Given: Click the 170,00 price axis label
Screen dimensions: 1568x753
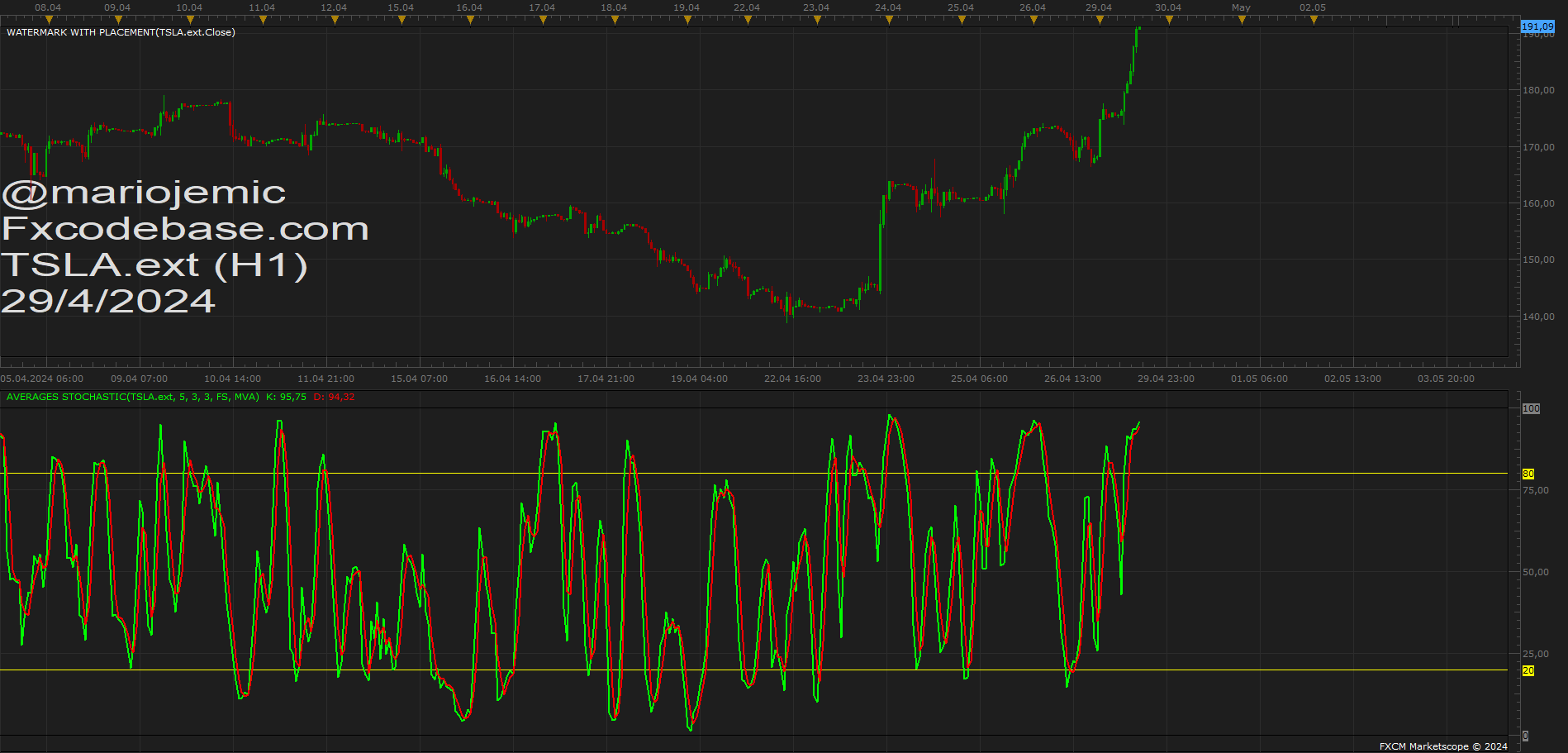Looking at the screenshot, I should coord(1538,147).
